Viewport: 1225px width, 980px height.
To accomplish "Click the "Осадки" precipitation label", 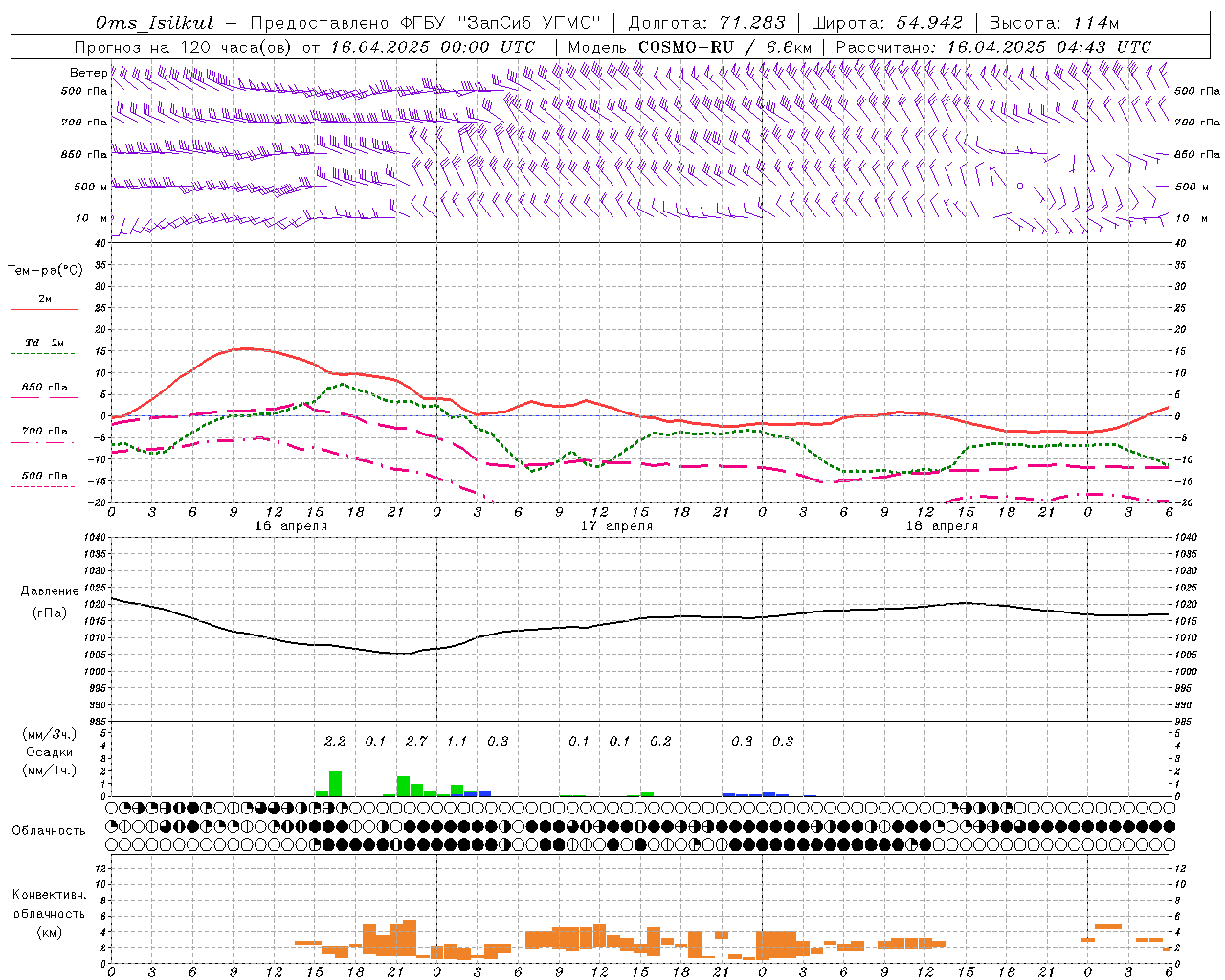I will 49,753.
